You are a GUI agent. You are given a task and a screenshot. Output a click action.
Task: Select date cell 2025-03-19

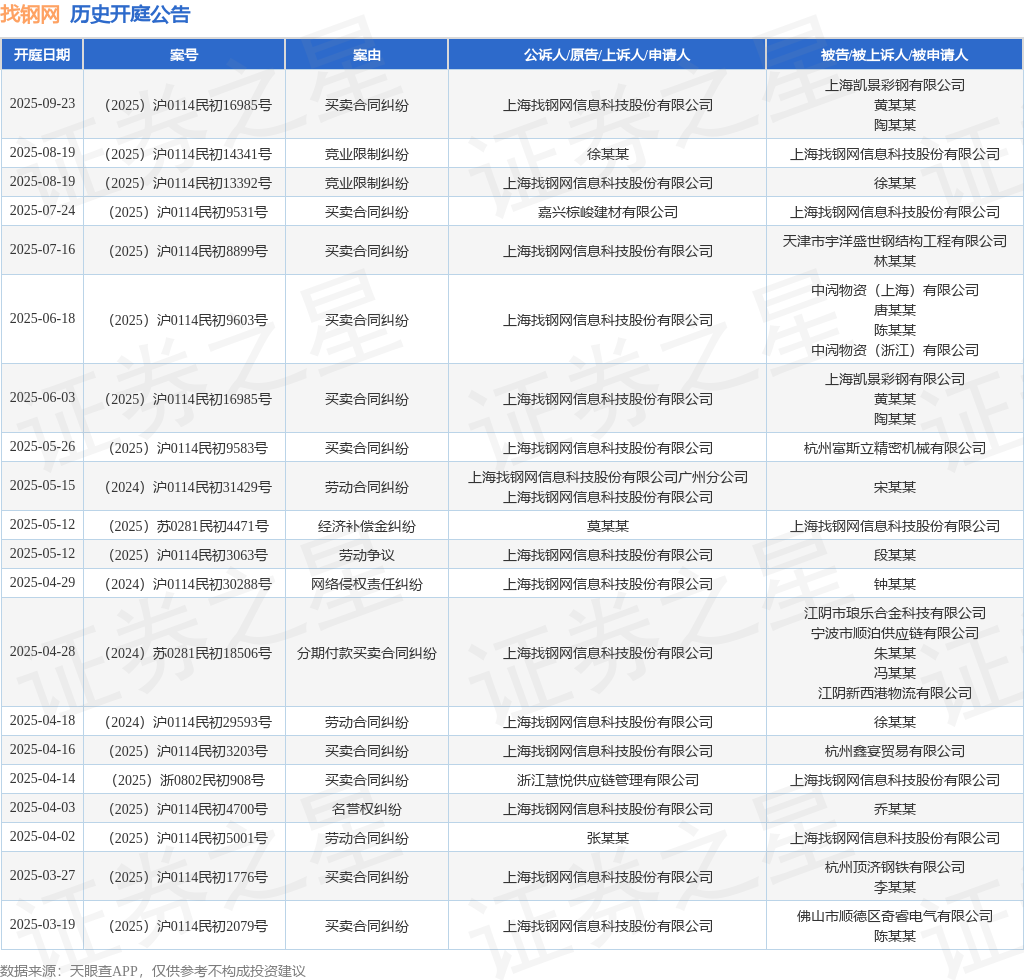[x=42, y=925]
